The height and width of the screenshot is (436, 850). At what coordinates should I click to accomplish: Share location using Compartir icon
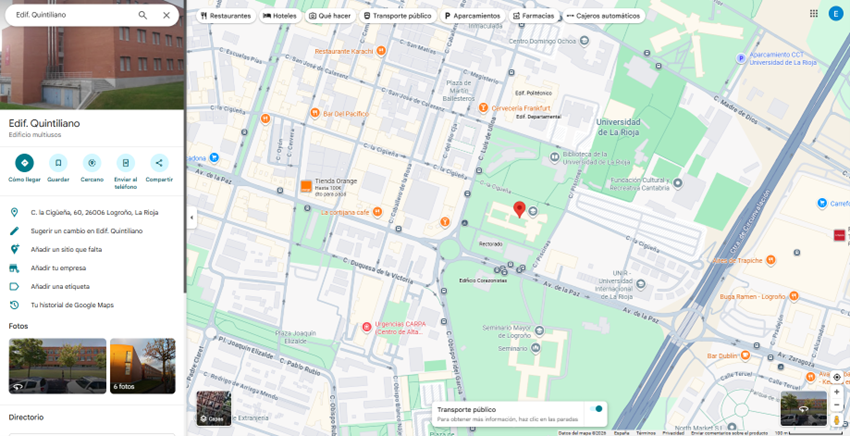click(x=159, y=163)
